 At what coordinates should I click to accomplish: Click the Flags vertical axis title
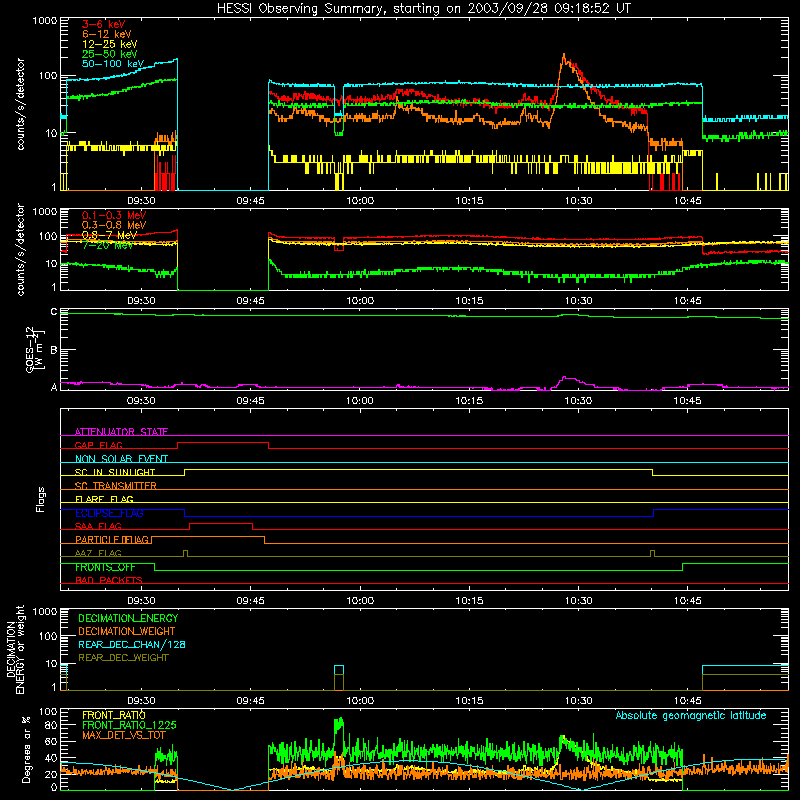pyautogui.click(x=40, y=499)
